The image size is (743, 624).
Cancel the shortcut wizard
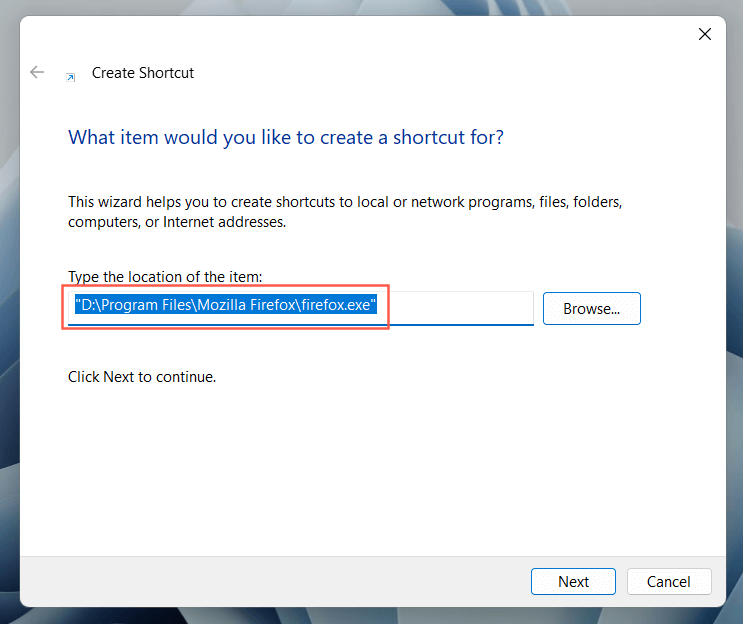pyautogui.click(x=669, y=581)
